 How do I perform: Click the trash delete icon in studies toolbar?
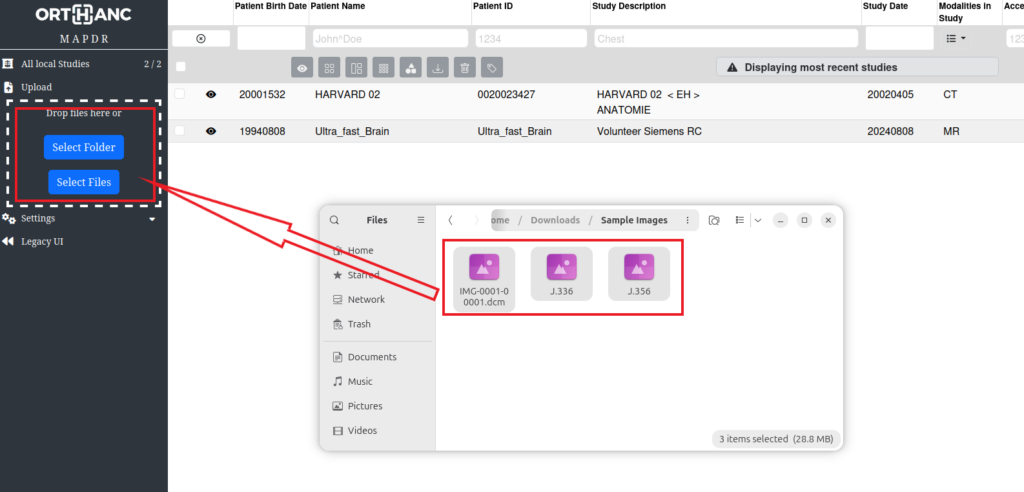click(463, 68)
